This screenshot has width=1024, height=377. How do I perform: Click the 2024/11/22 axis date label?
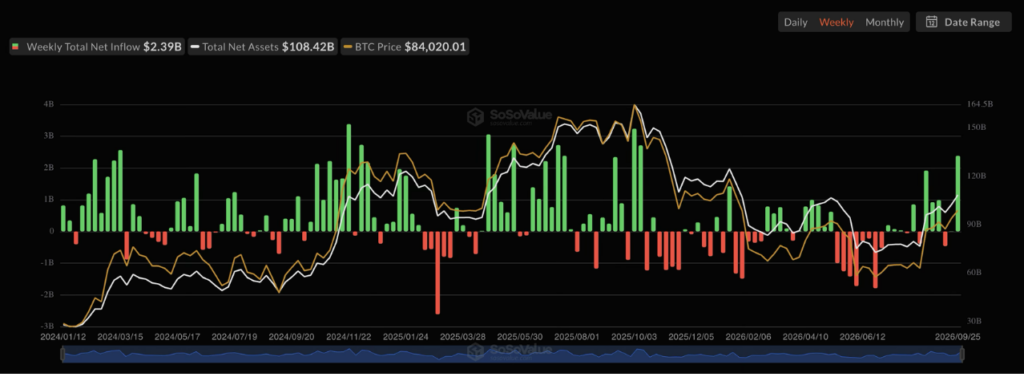[x=348, y=337]
